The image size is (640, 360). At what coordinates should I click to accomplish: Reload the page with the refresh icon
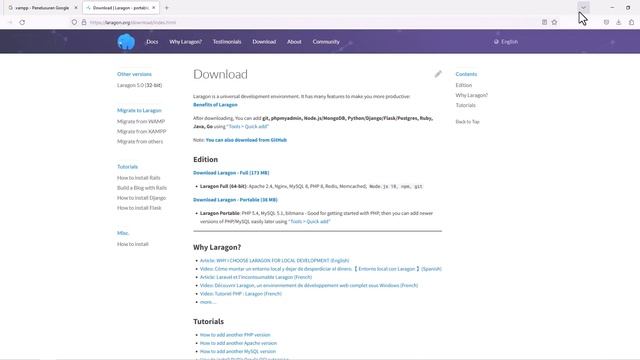click(x=22, y=22)
